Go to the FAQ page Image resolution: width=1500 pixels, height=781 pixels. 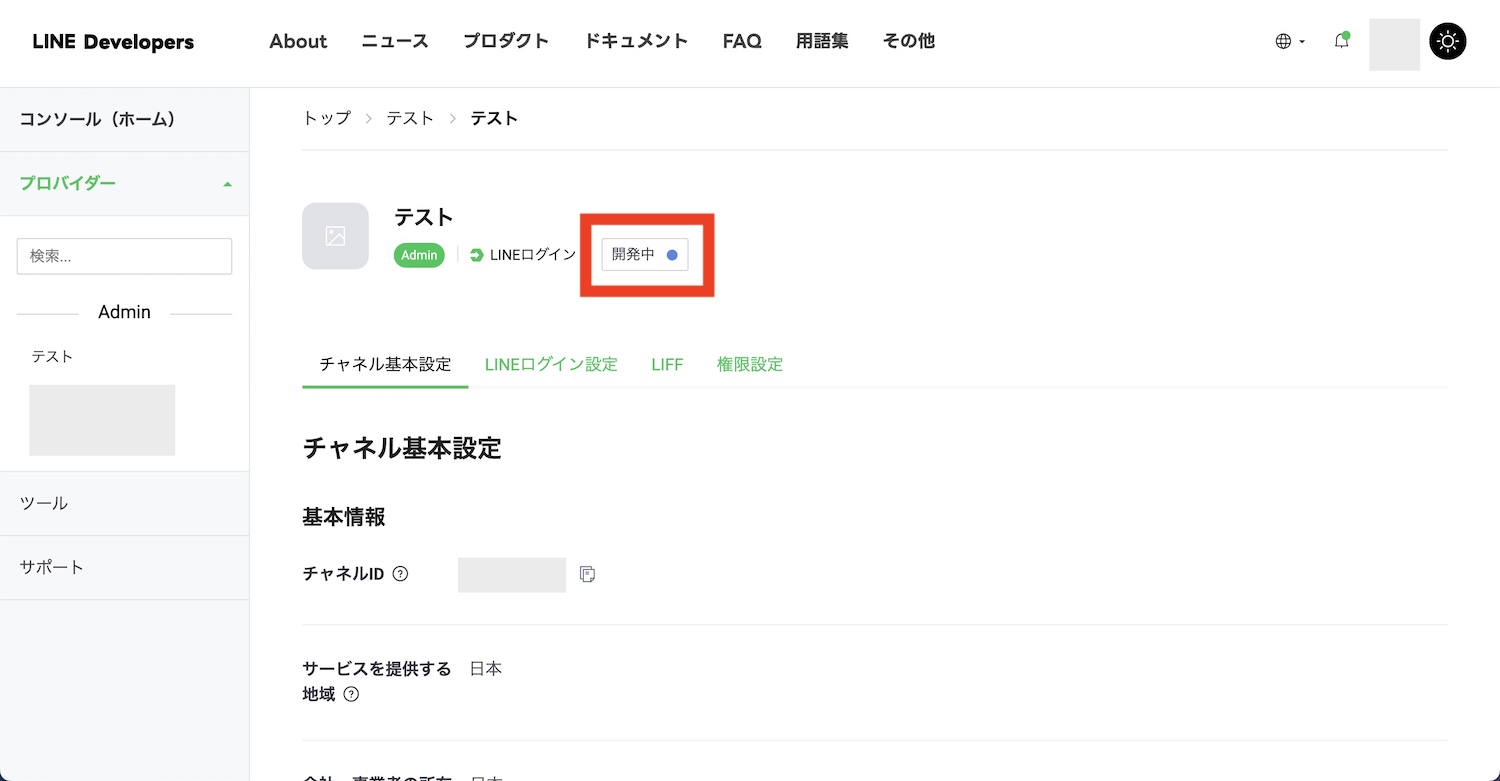point(742,41)
